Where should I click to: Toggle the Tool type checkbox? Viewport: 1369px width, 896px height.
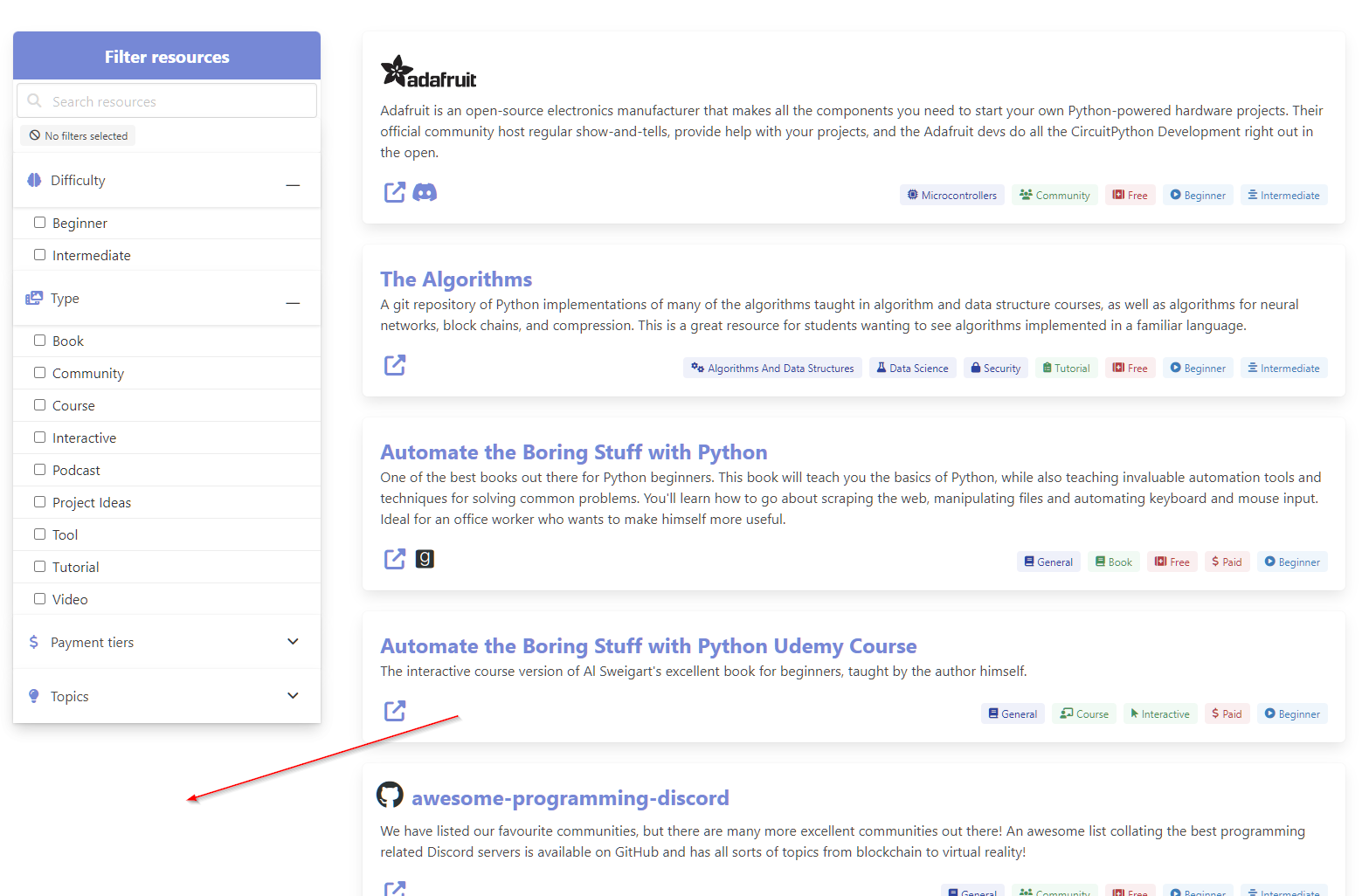(x=39, y=534)
